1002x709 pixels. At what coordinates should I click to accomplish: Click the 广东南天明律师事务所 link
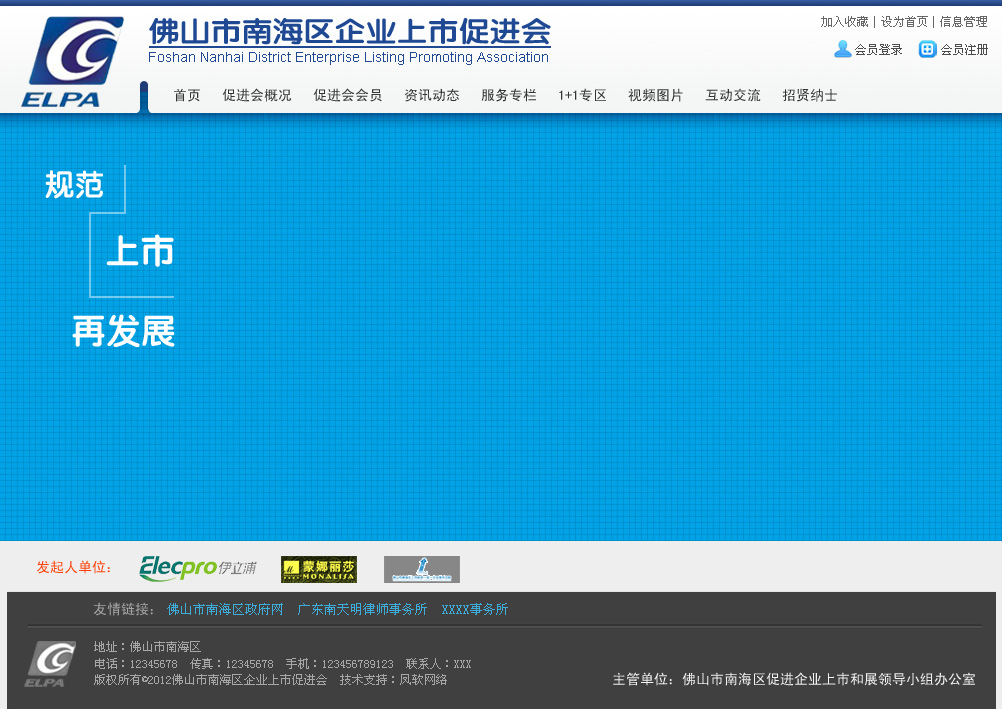pyautogui.click(x=362, y=609)
